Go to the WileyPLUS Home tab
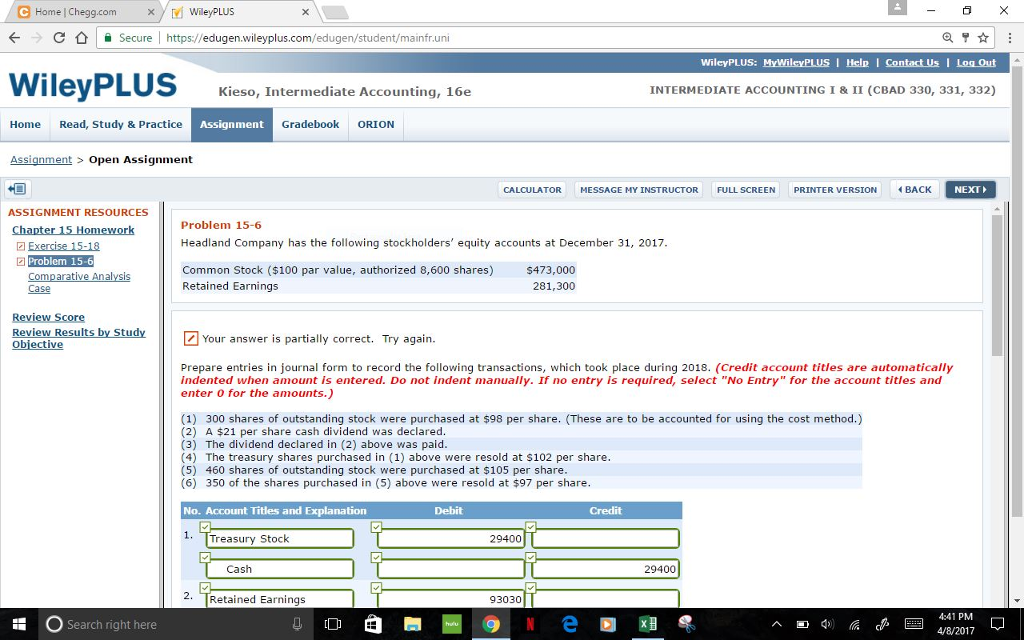 pos(25,124)
